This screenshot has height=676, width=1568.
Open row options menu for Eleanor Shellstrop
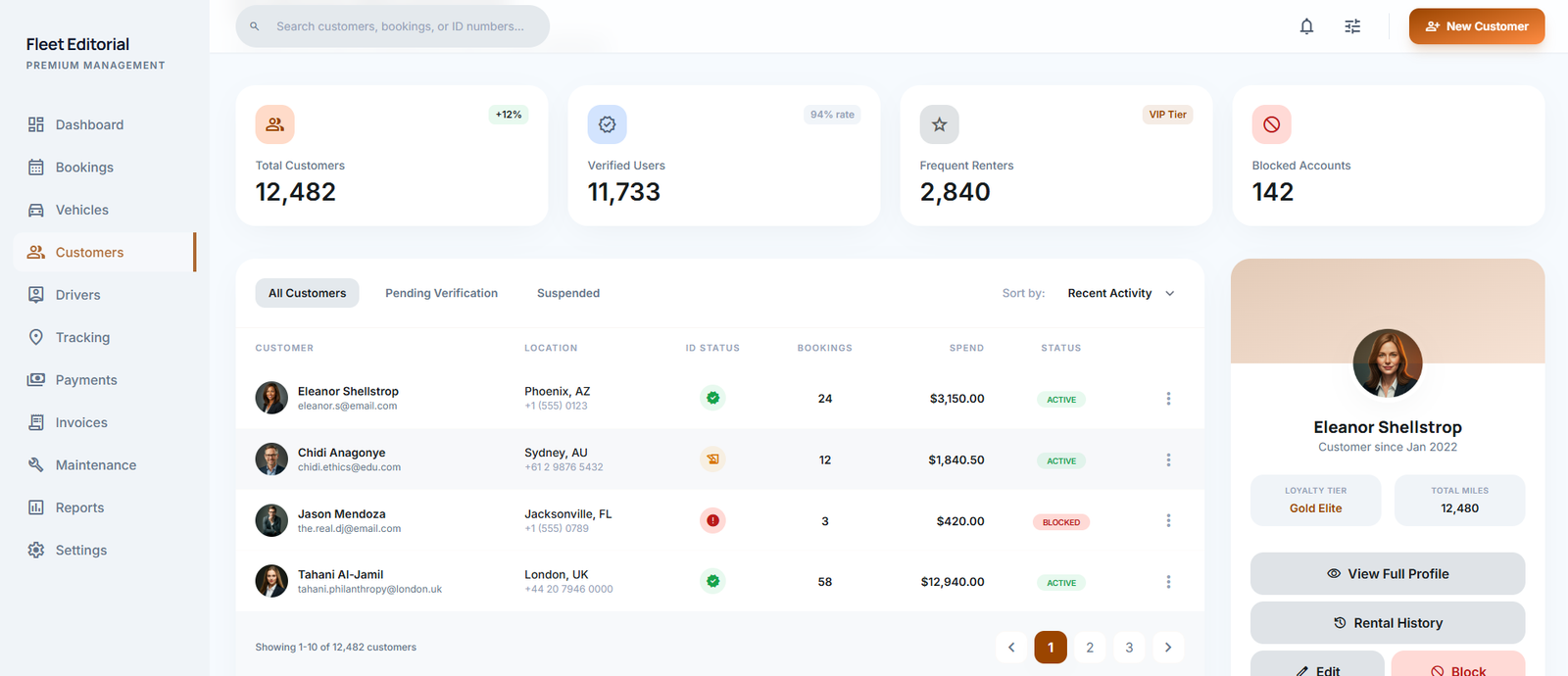[x=1168, y=399]
